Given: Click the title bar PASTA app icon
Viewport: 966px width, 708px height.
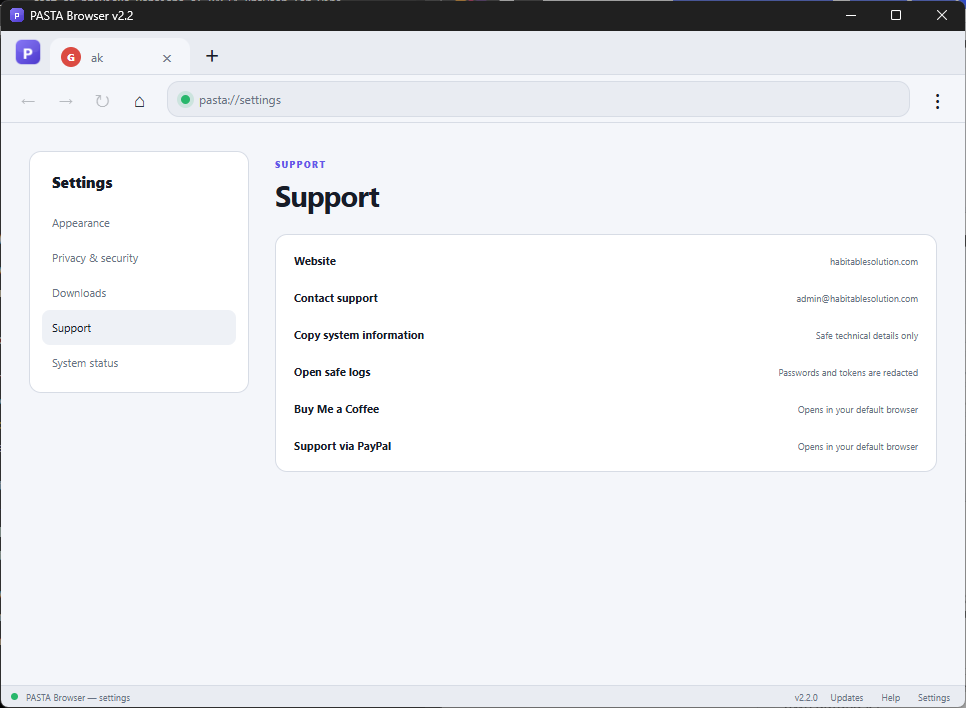Looking at the screenshot, I should 17,15.
